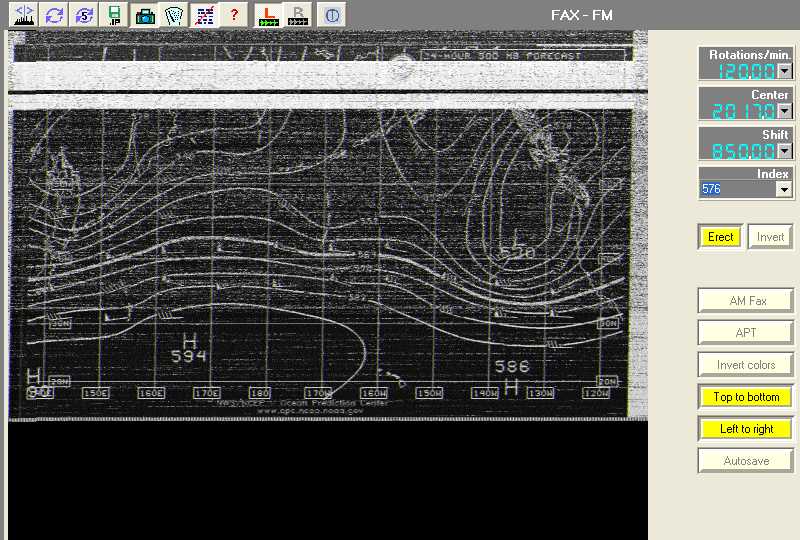Image resolution: width=800 pixels, height=540 pixels.
Task: Switch to Invert image mode
Action: pyautogui.click(x=770, y=237)
